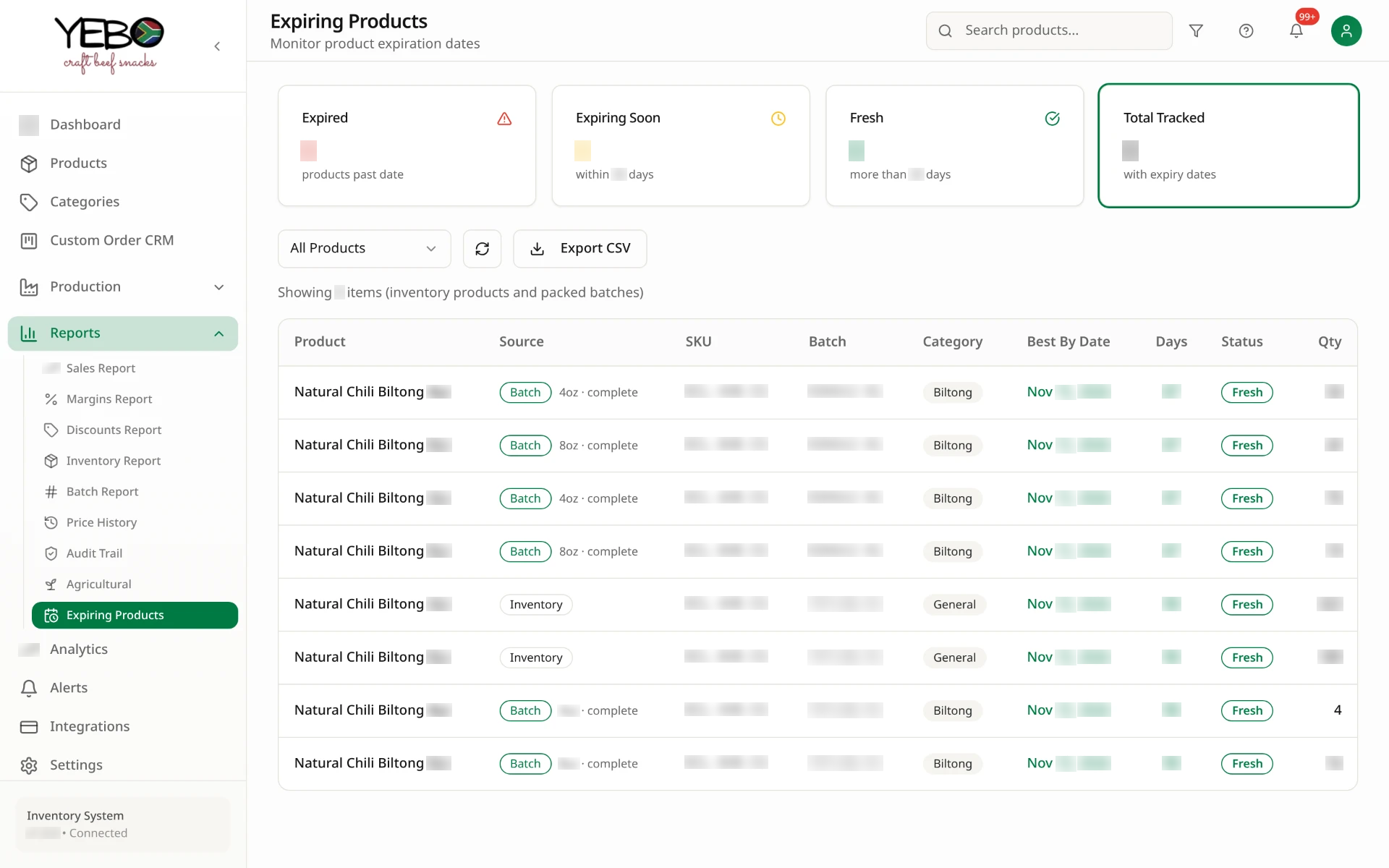Click the Inventory Report cube icon

coord(51,461)
